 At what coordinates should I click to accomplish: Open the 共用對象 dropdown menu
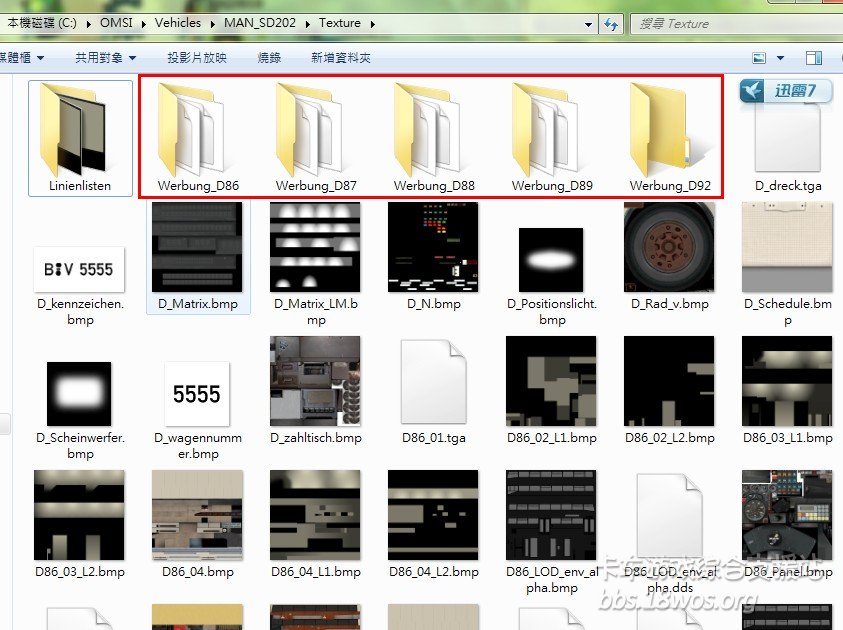coord(105,58)
